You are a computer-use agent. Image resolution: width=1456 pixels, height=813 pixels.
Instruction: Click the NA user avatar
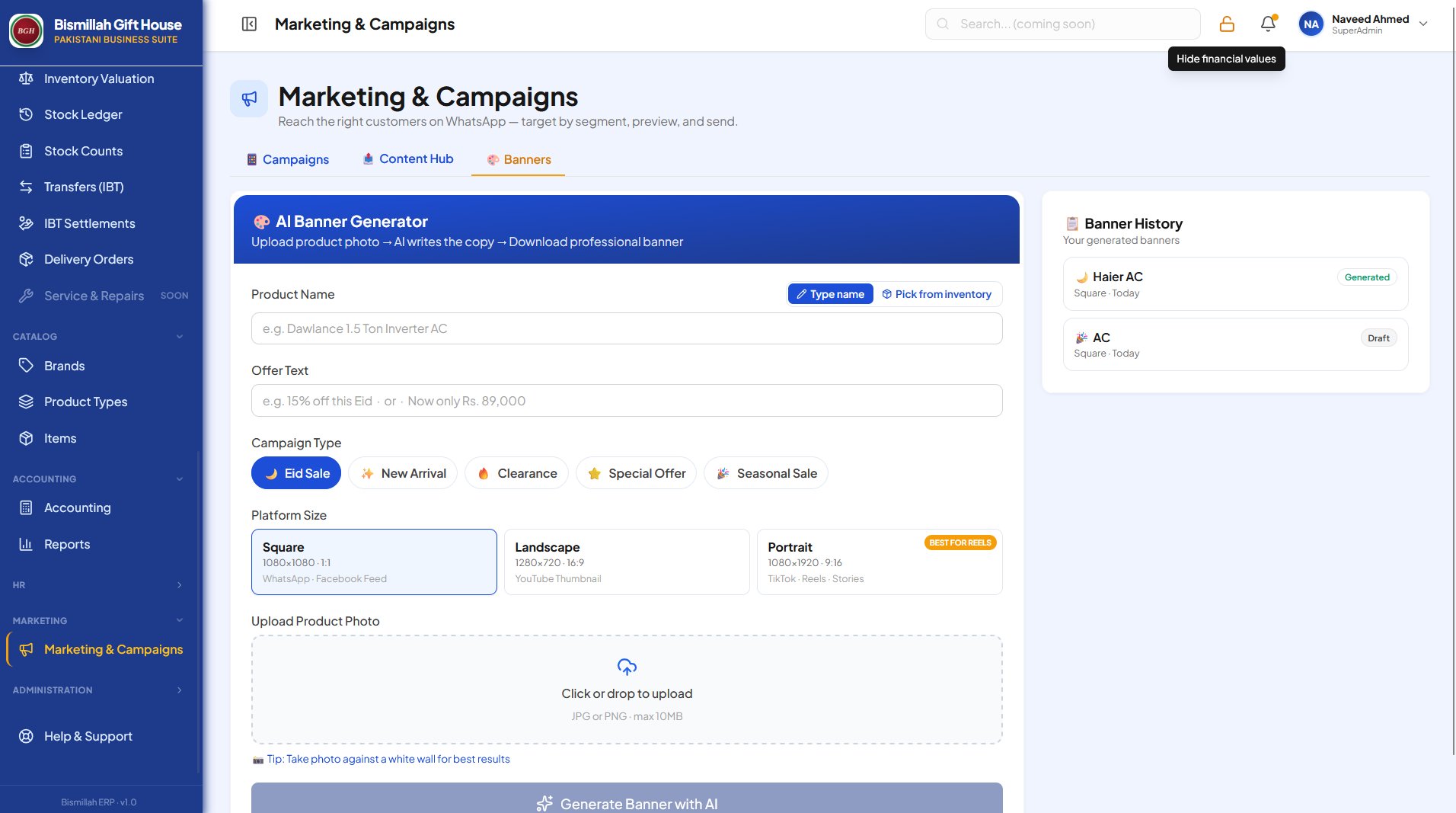[1311, 24]
